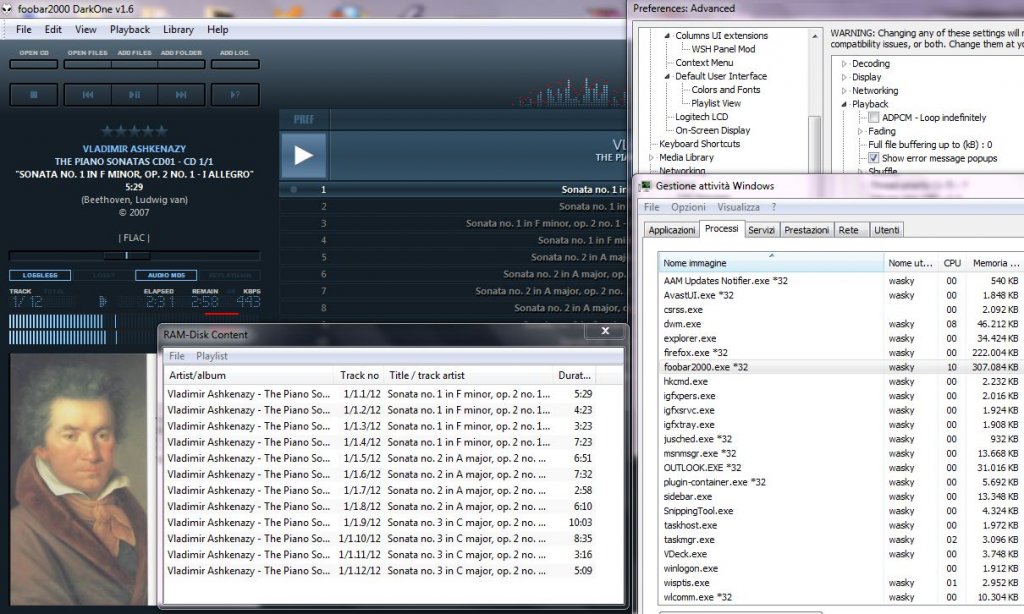The height and width of the screenshot is (614, 1024).
Task: Select Keyboard Shortcuts preferences page
Action: coord(699,144)
